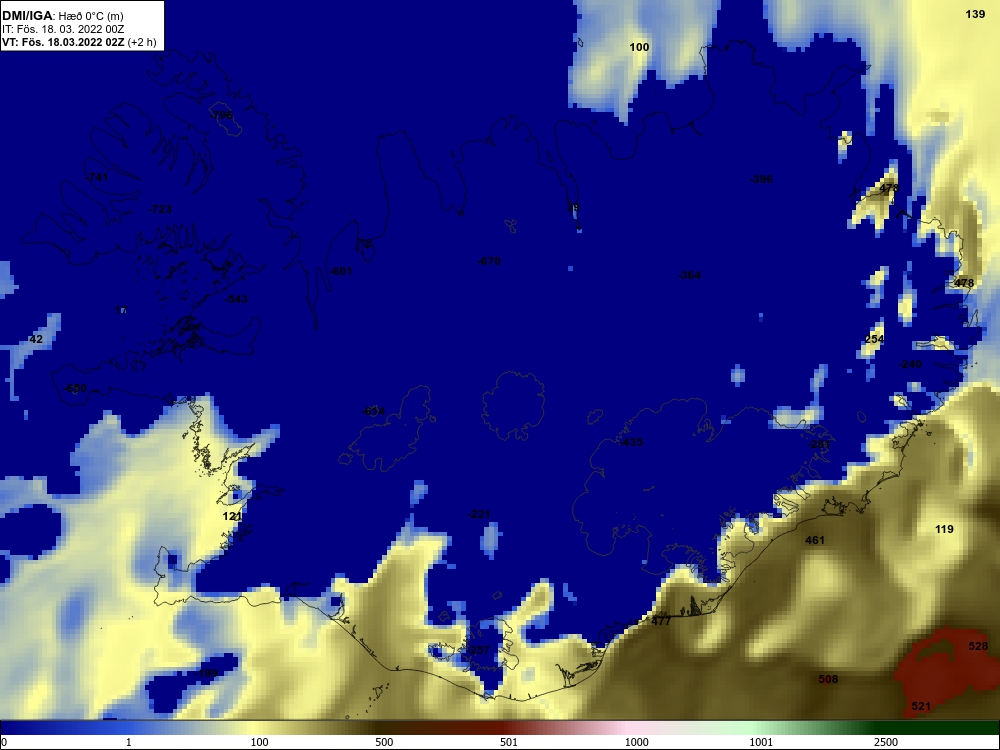Click the map value '477'
Screen dimensions: 1000x750
pos(661,621)
